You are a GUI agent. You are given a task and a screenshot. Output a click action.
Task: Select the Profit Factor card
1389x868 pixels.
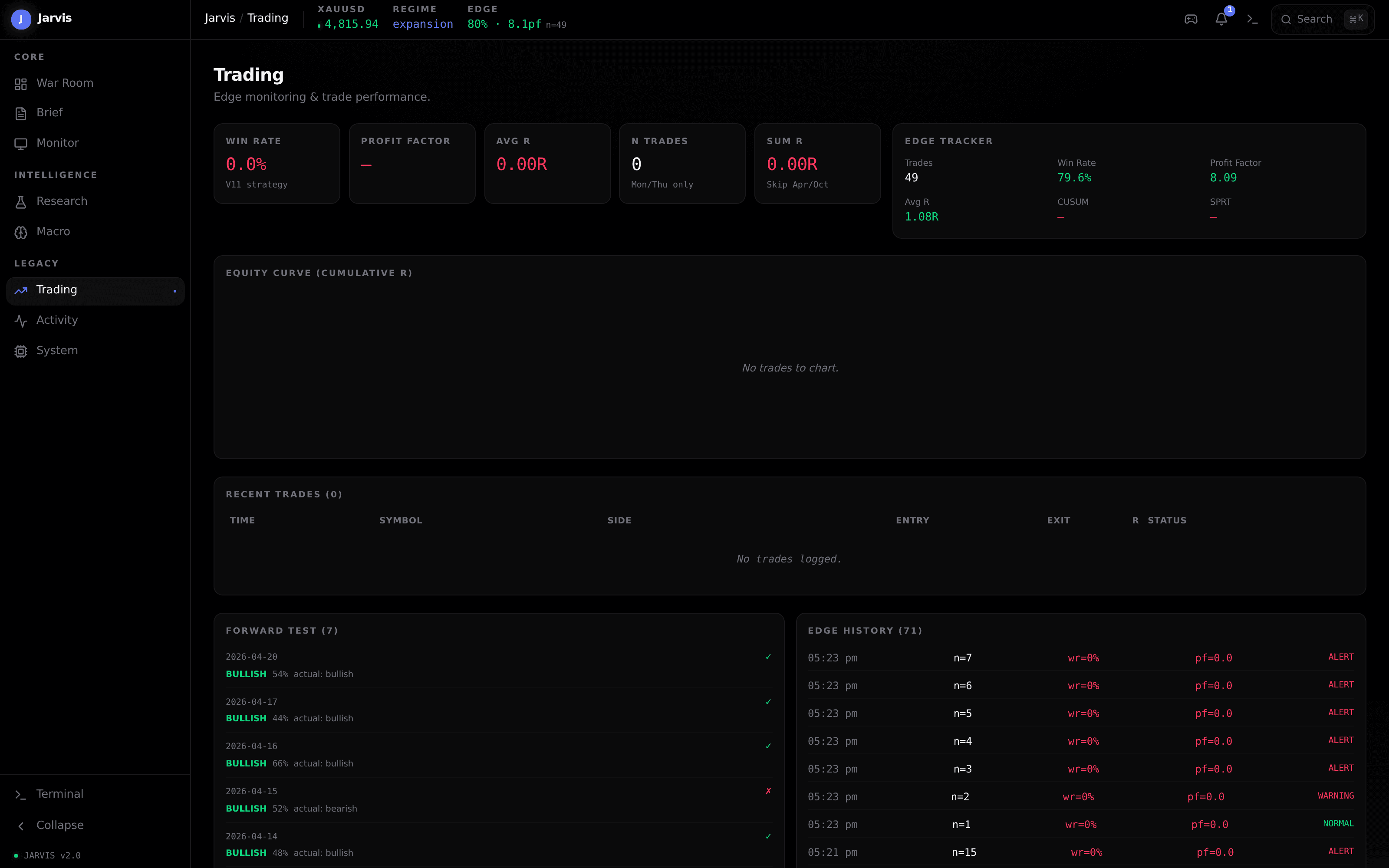coord(412,164)
